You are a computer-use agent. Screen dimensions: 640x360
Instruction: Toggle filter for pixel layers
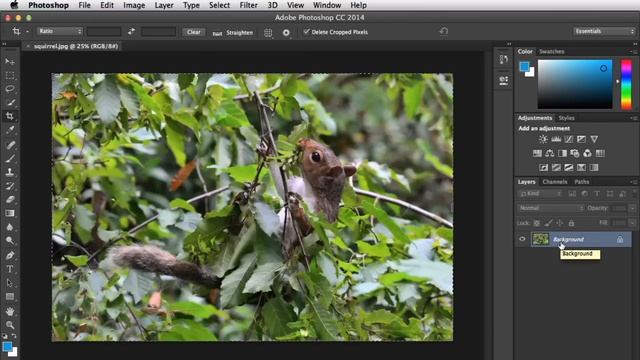tap(572, 194)
